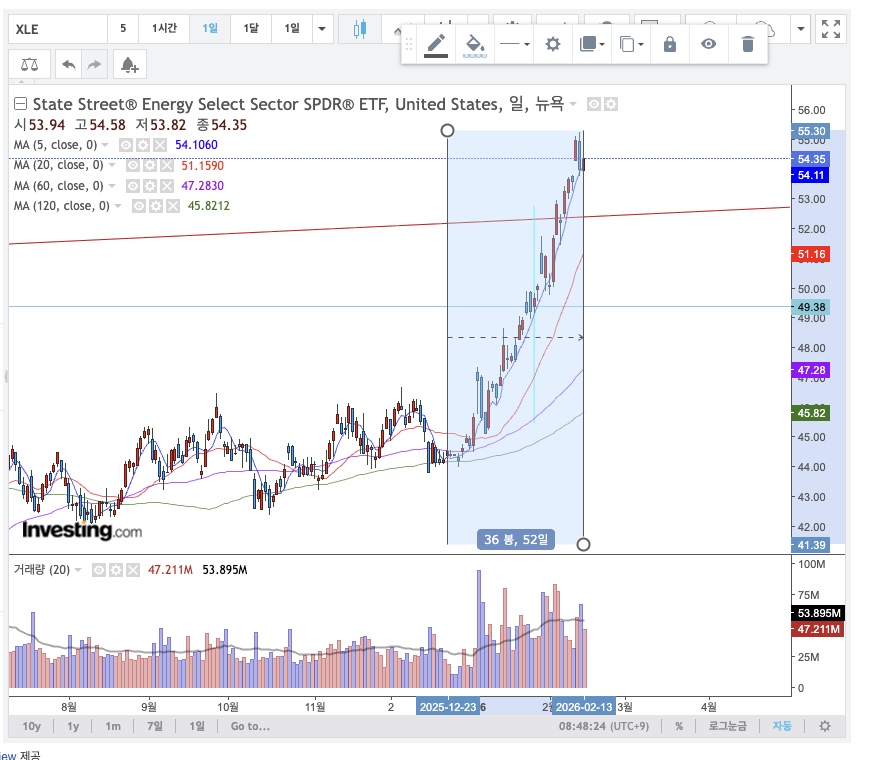Viewport: 872px width, 760px height.
Task: Toggle percent scale with % button
Action: [679, 726]
